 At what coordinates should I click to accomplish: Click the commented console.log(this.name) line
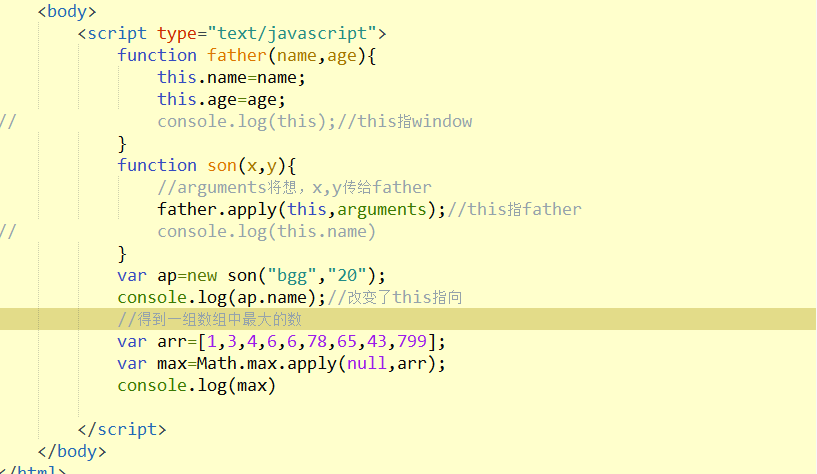coord(266,231)
